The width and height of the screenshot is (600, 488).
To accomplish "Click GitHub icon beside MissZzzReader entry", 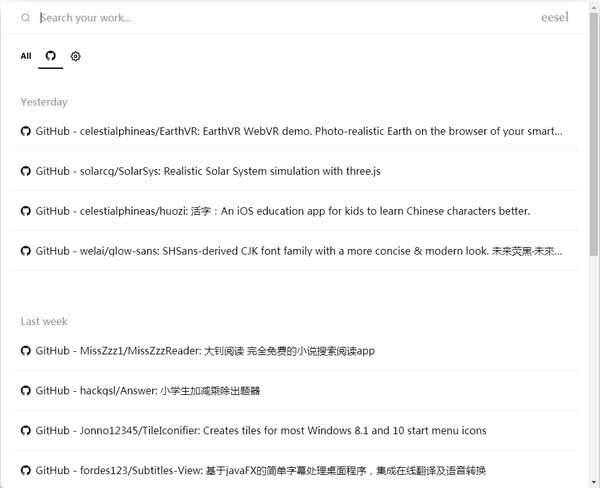I will pyautogui.click(x=26, y=351).
